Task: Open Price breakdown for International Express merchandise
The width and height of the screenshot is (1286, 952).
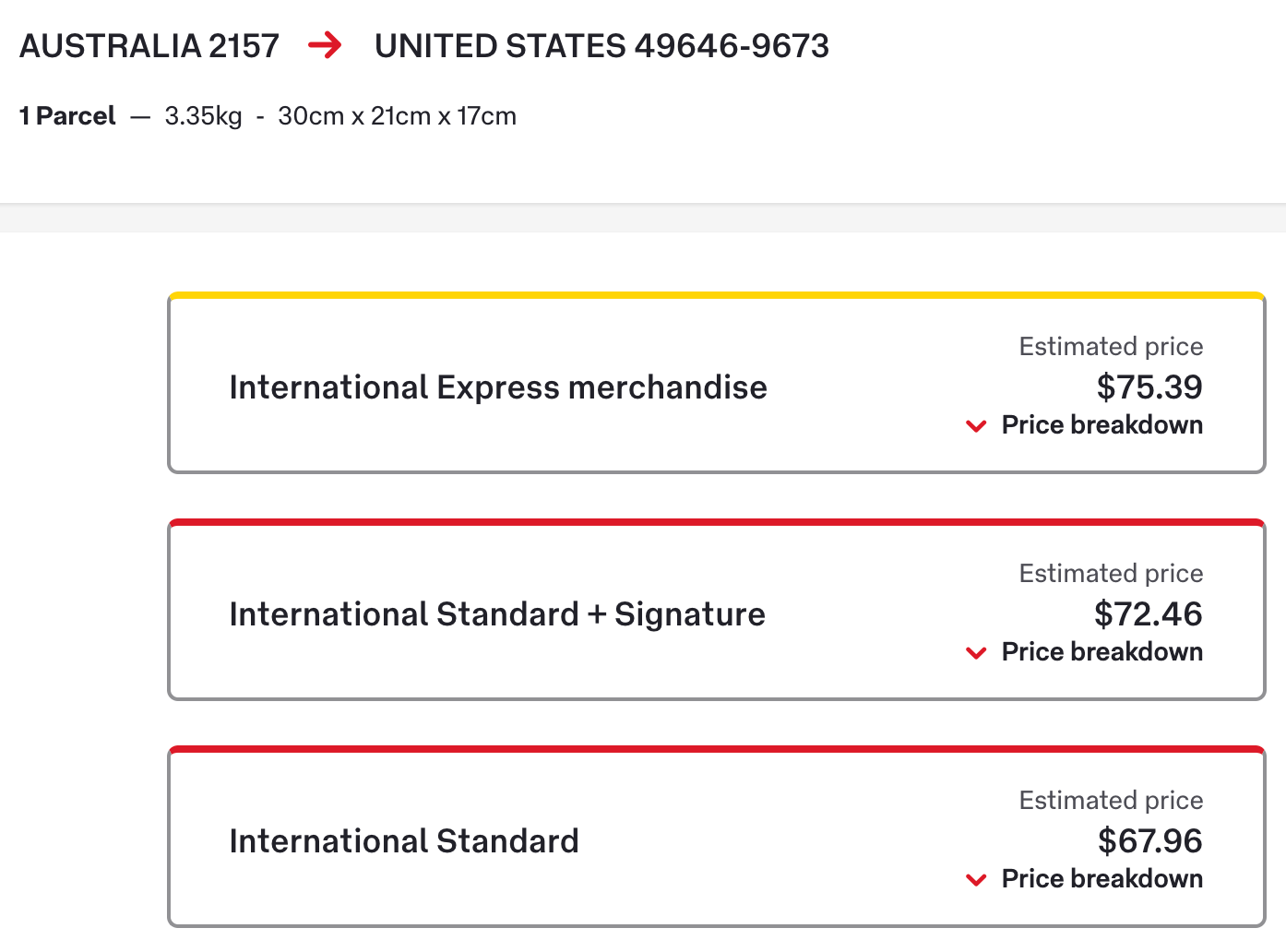Action: tap(1101, 425)
